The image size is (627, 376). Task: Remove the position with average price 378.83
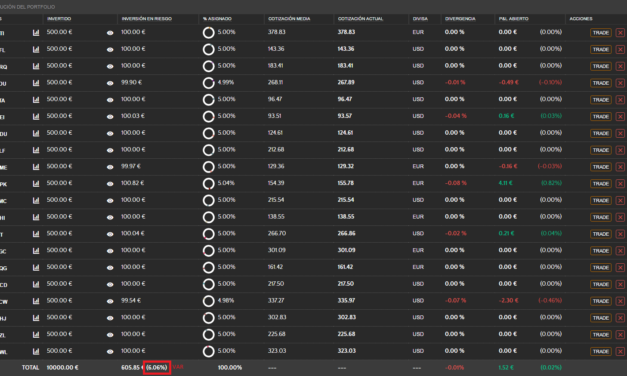[x=620, y=33]
